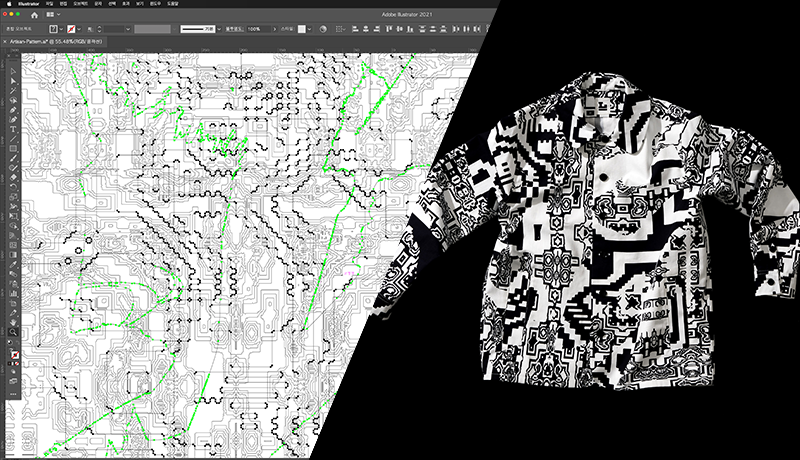The image size is (800, 460).
Task: Select the Lasso tool
Action: tap(13, 100)
